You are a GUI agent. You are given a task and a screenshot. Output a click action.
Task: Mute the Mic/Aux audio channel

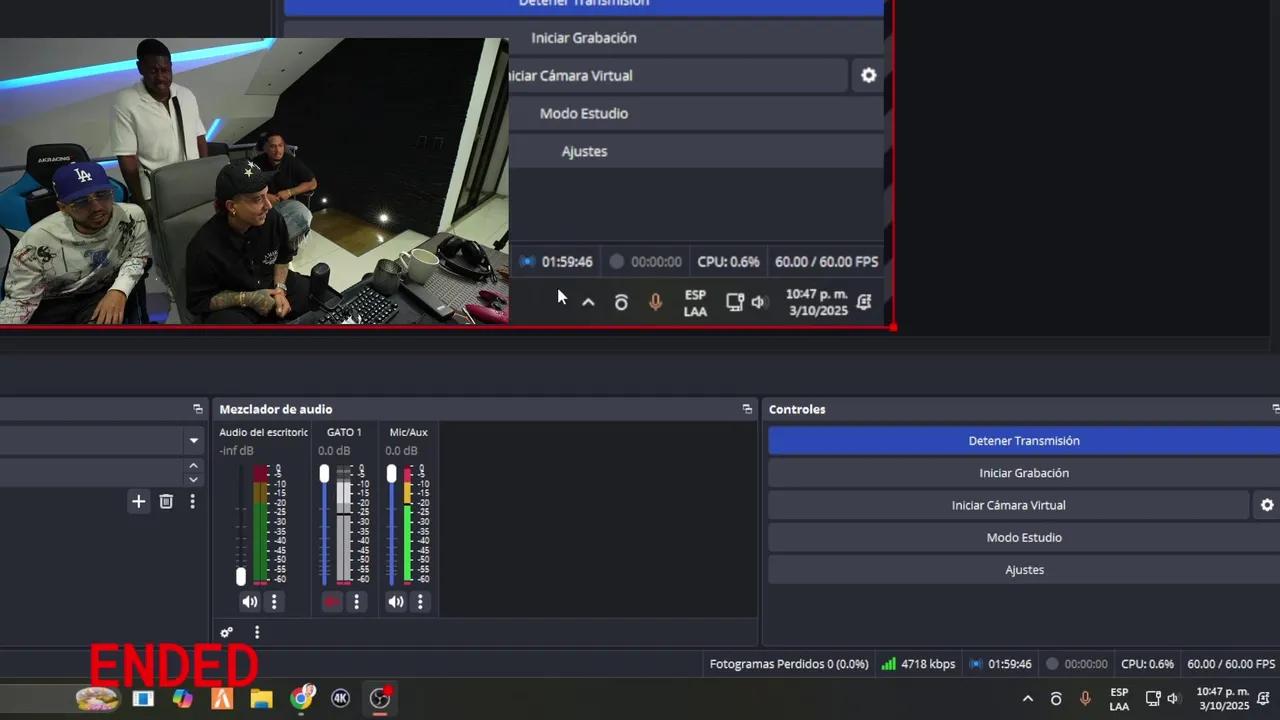[x=396, y=602]
